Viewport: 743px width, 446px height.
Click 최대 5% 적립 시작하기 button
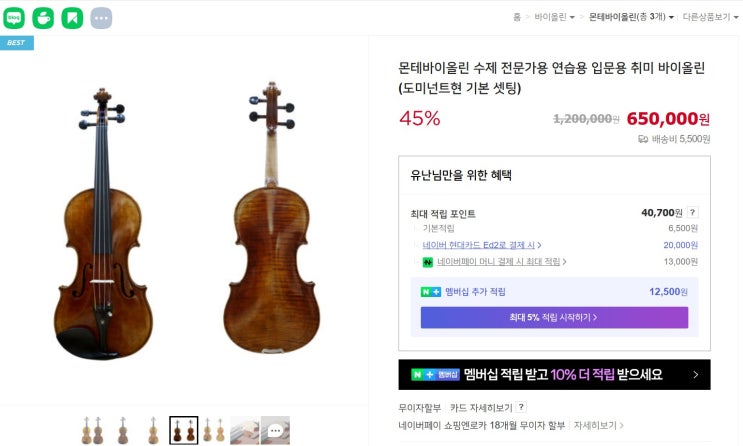click(554, 317)
